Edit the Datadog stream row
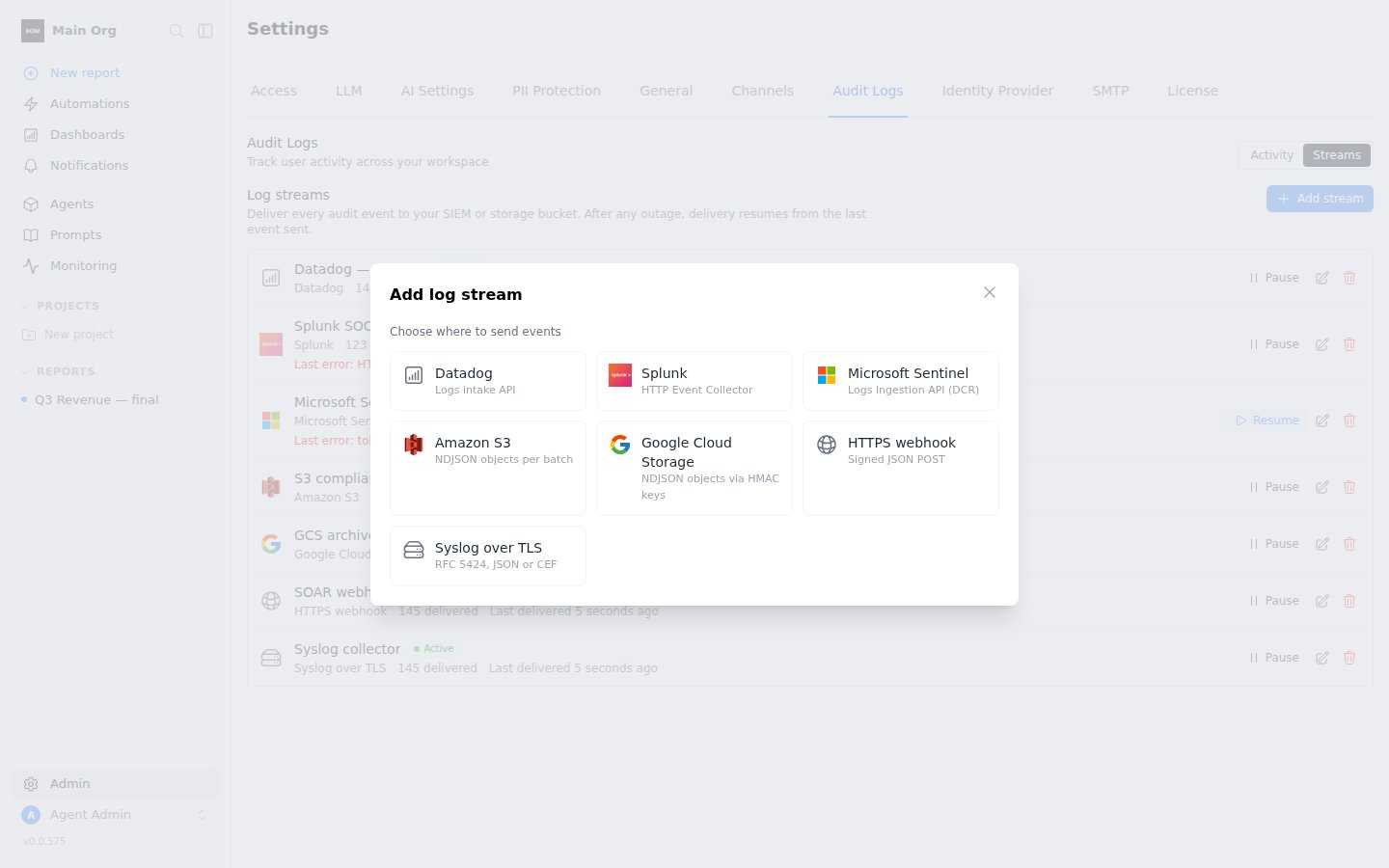The width and height of the screenshot is (1389, 868). click(x=1322, y=278)
